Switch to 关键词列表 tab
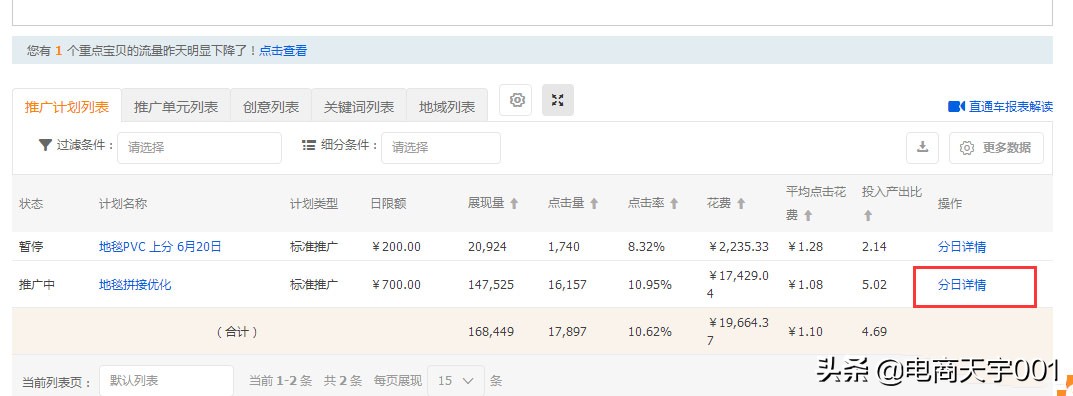The image size is (1073, 396). pos(359,107)
